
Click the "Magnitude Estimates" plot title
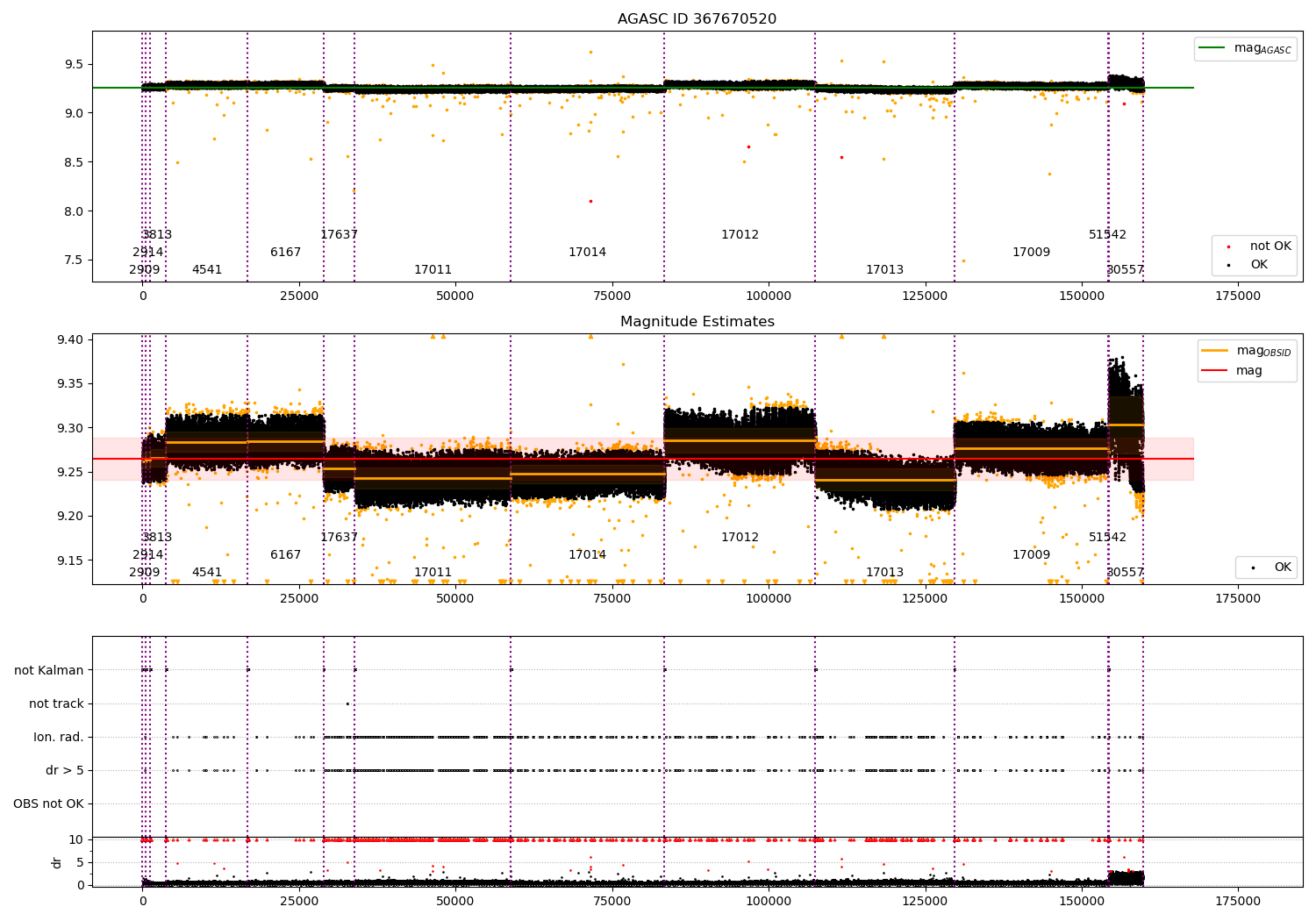click(697, 322)
